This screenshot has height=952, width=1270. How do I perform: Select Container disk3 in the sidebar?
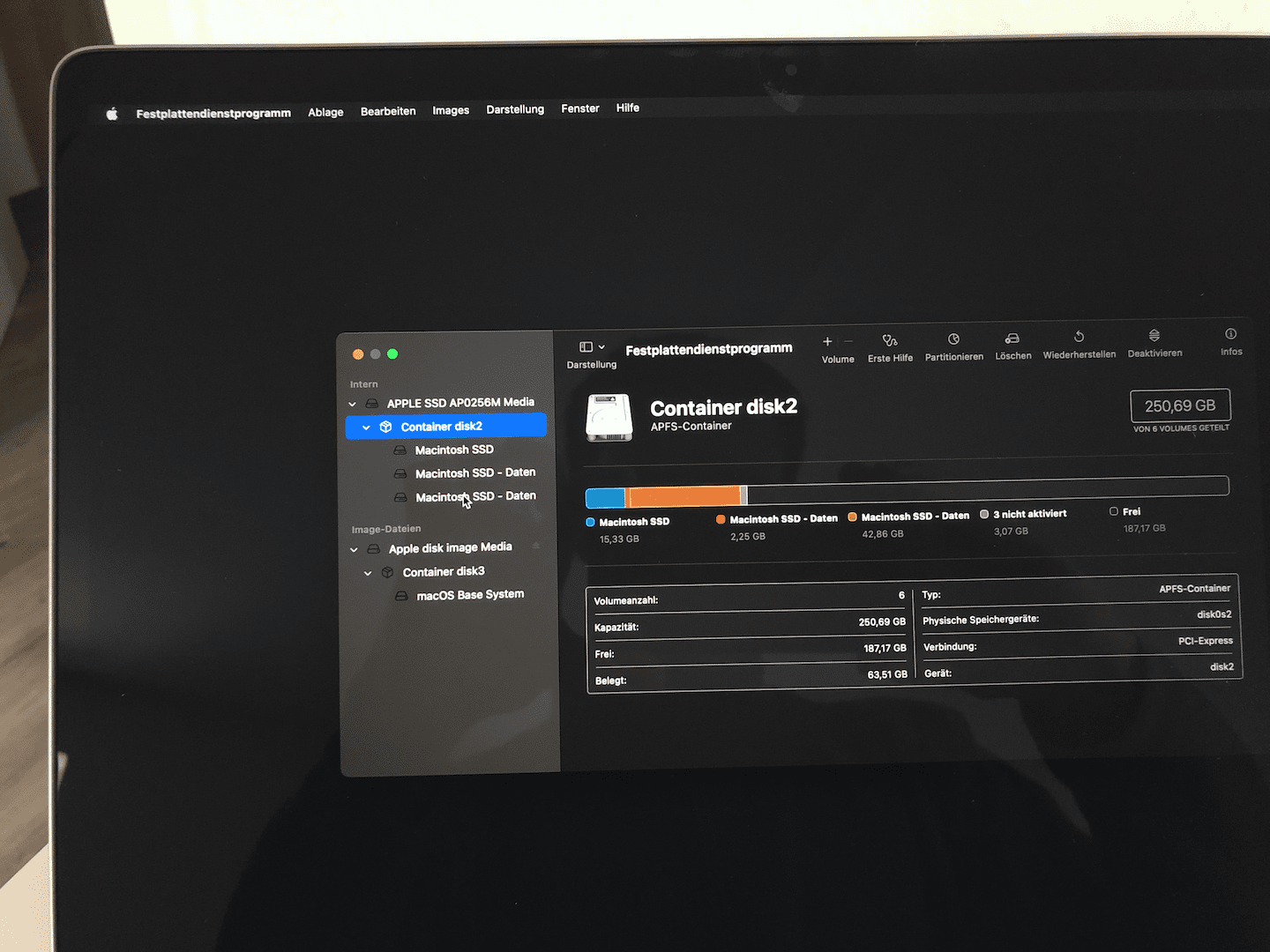pyautogui.click(x=444, y=572)
